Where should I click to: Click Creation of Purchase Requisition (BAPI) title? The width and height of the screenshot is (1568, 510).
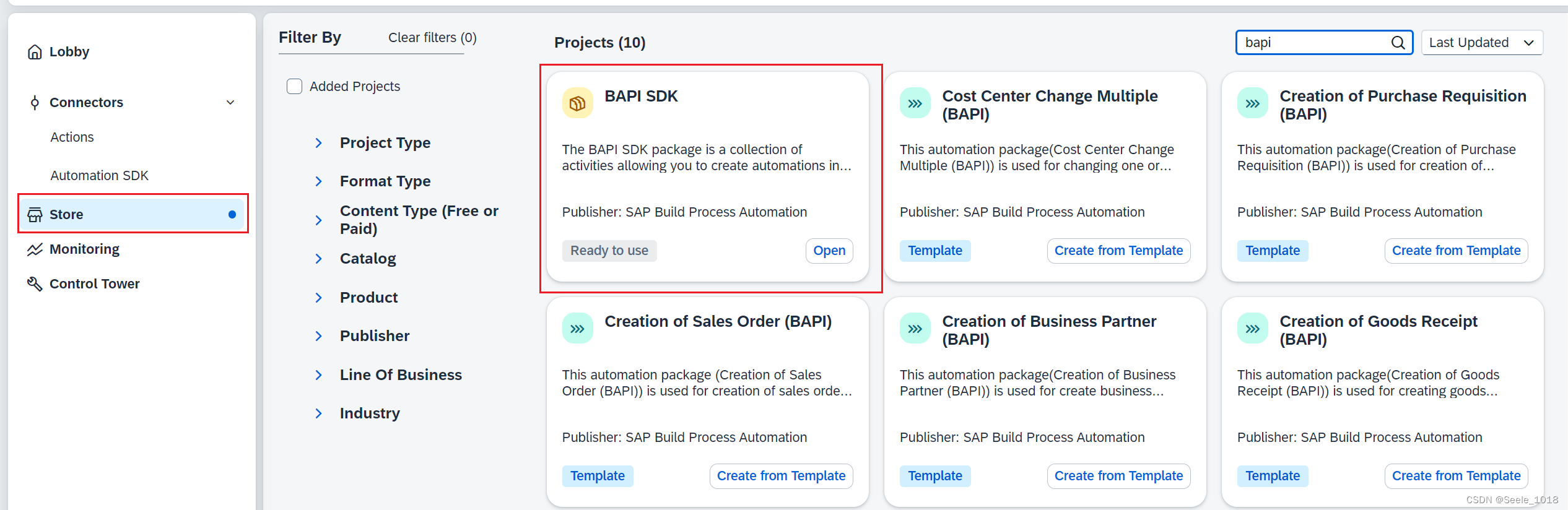(x=1403, y=105)
